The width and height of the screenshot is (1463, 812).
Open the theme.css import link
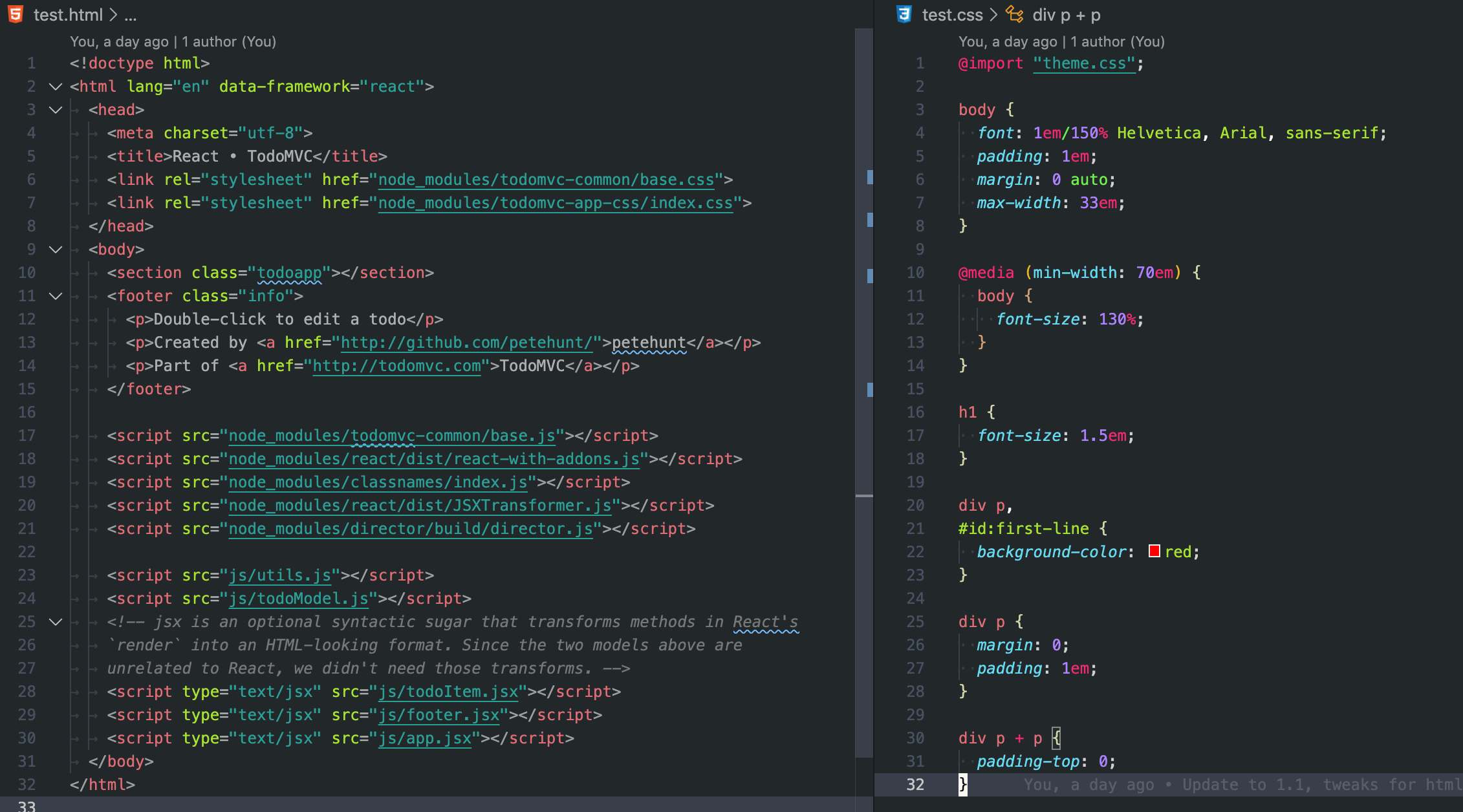point(1085,63)
